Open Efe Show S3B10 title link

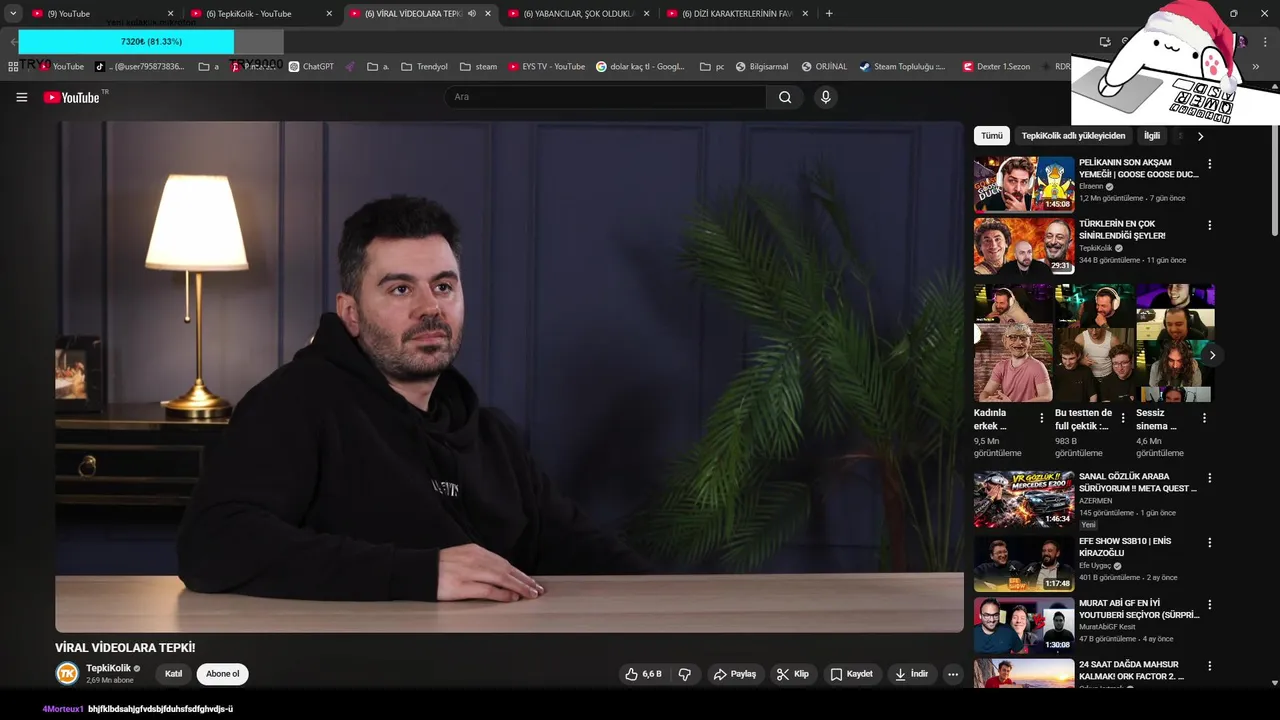tap(1125, 547)
